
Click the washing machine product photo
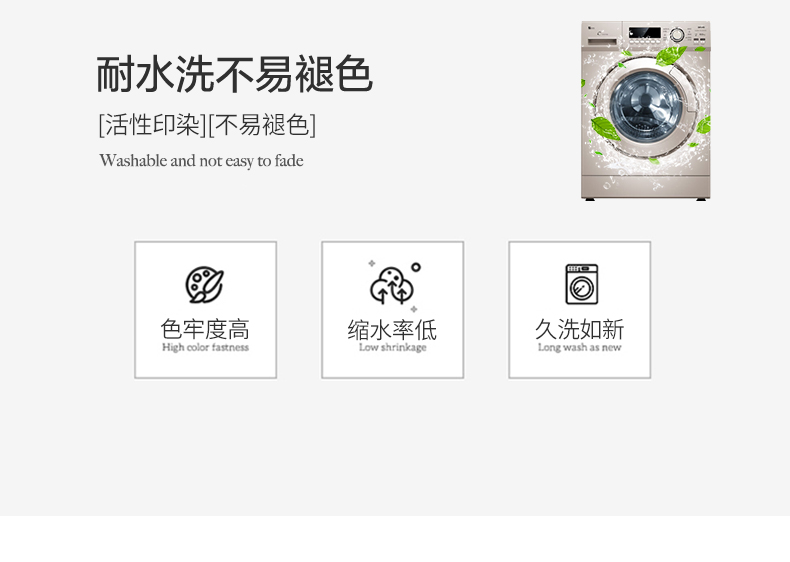point(645,110)
